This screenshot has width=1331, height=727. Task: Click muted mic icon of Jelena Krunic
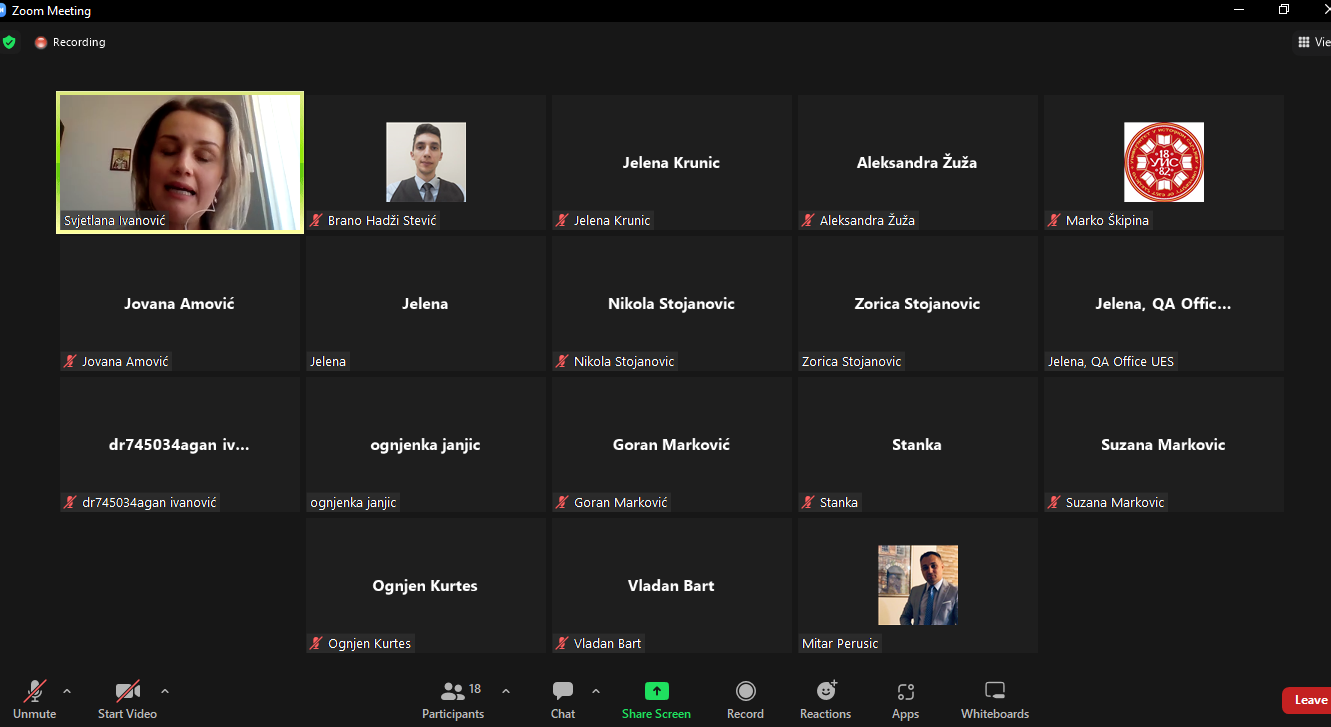(x=562, y=220)
